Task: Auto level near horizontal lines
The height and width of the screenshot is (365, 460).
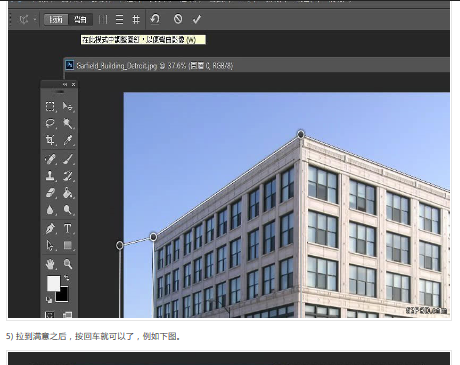Action: coord(119,20)
